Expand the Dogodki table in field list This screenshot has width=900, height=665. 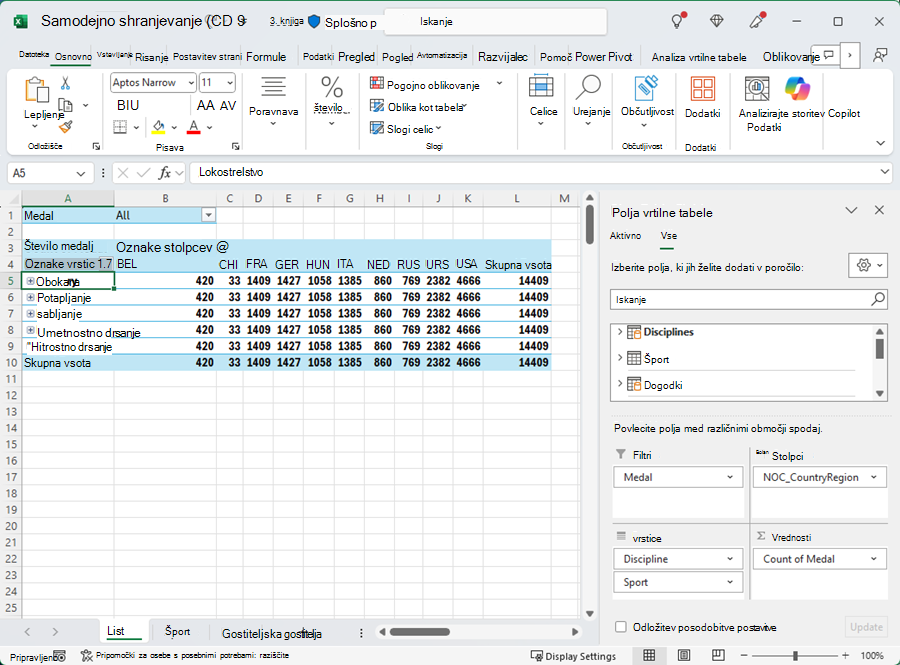(620, 384)
